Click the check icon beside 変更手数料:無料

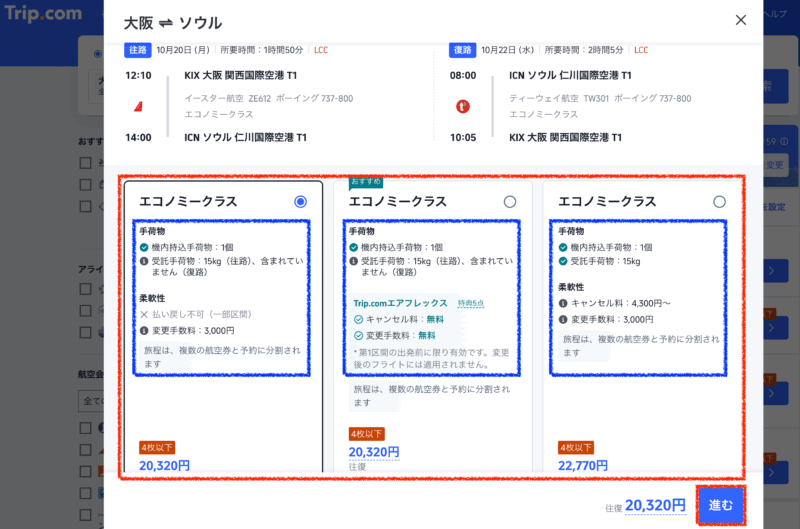358,336
